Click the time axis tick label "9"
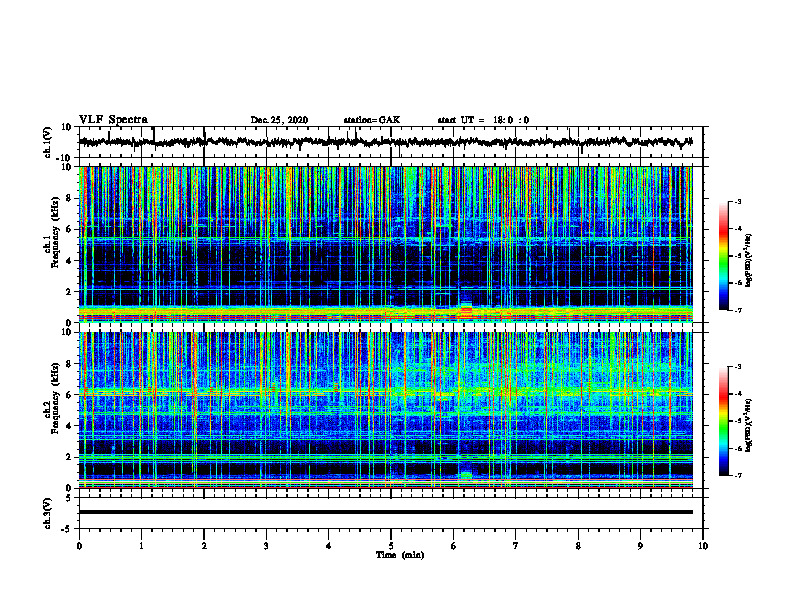Image resolution: width=792 pixels, height=612 pixels. tap(640, 546)
